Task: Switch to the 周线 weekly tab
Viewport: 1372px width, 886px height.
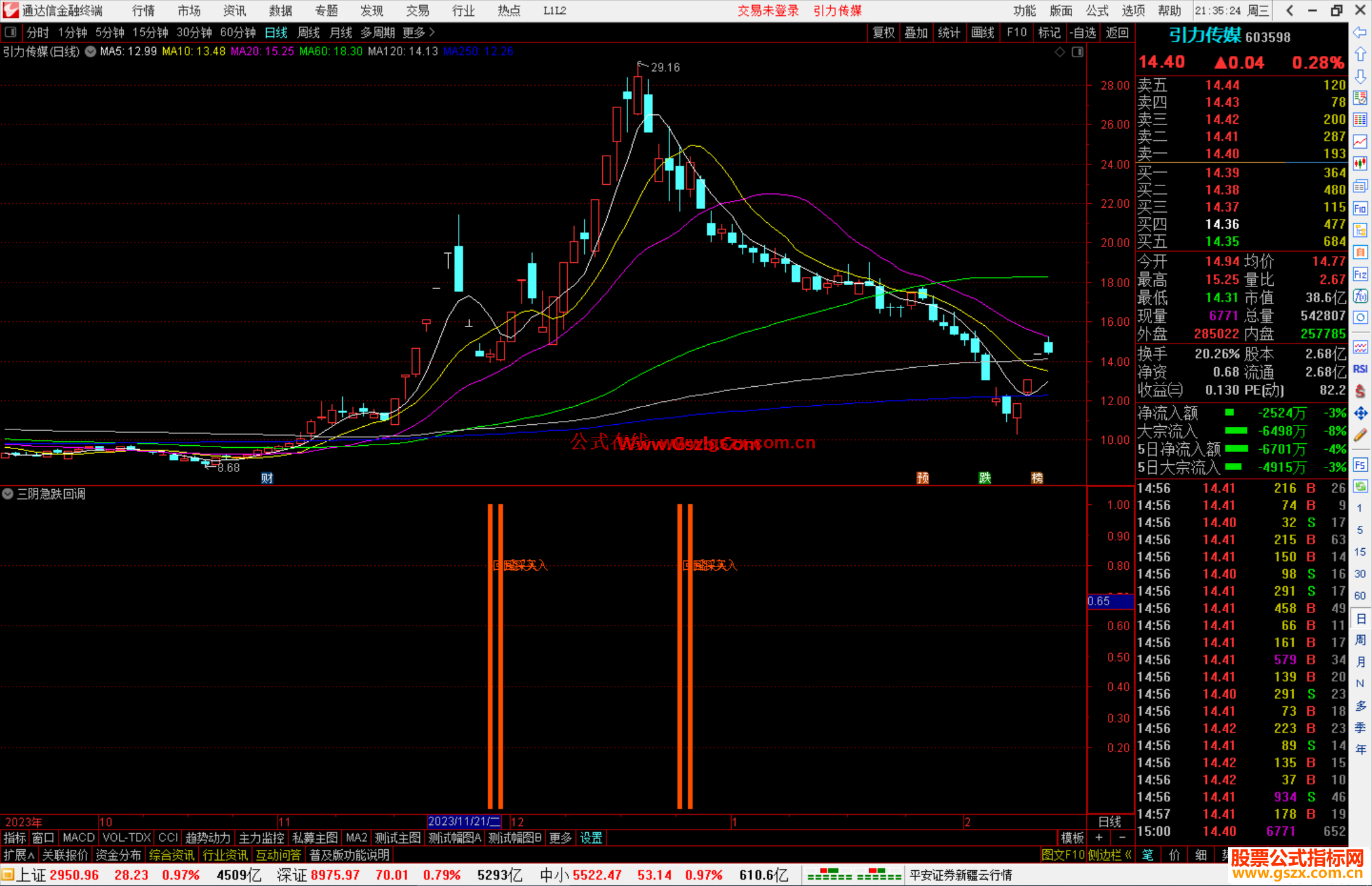Action: tap(309, 32)
